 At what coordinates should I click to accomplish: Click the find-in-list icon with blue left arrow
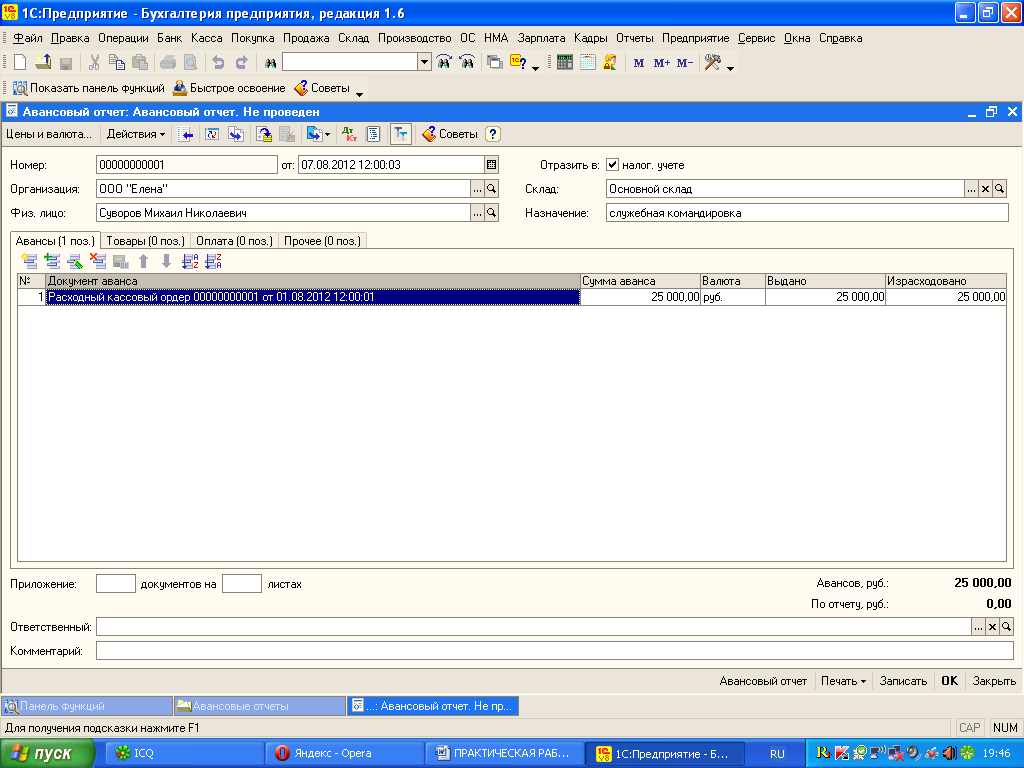[x=185, y=134]
